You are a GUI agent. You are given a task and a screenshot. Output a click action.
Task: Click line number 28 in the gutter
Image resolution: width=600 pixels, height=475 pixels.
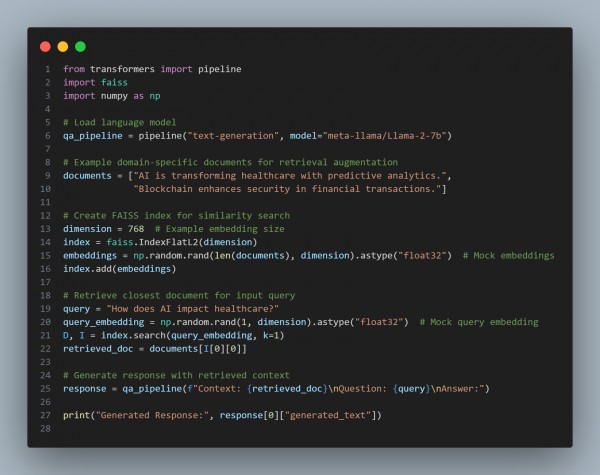45,429
